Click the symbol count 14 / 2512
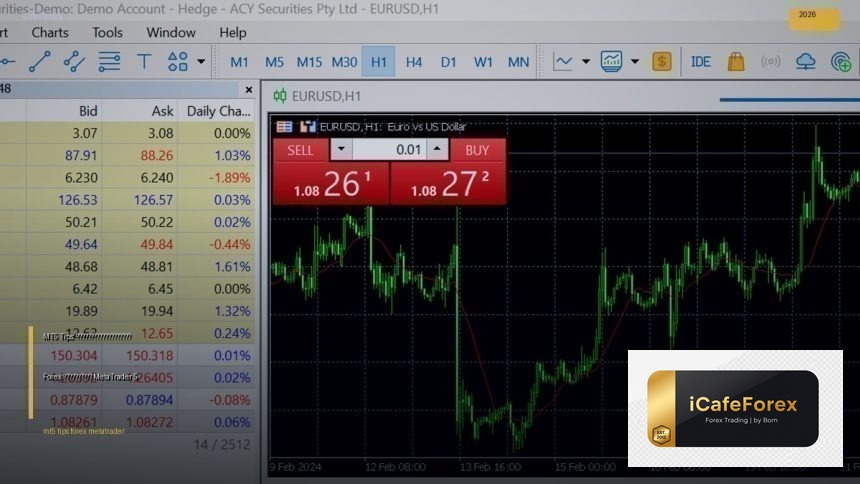 click(222, 444)
